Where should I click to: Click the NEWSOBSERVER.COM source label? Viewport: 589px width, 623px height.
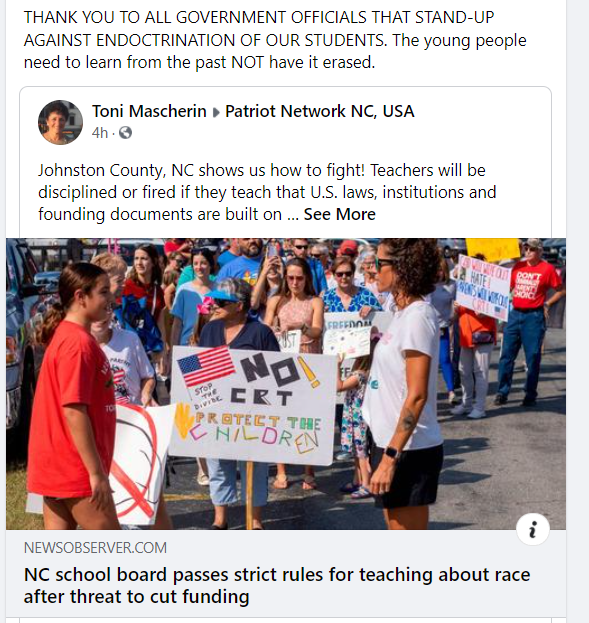point(95,548)
